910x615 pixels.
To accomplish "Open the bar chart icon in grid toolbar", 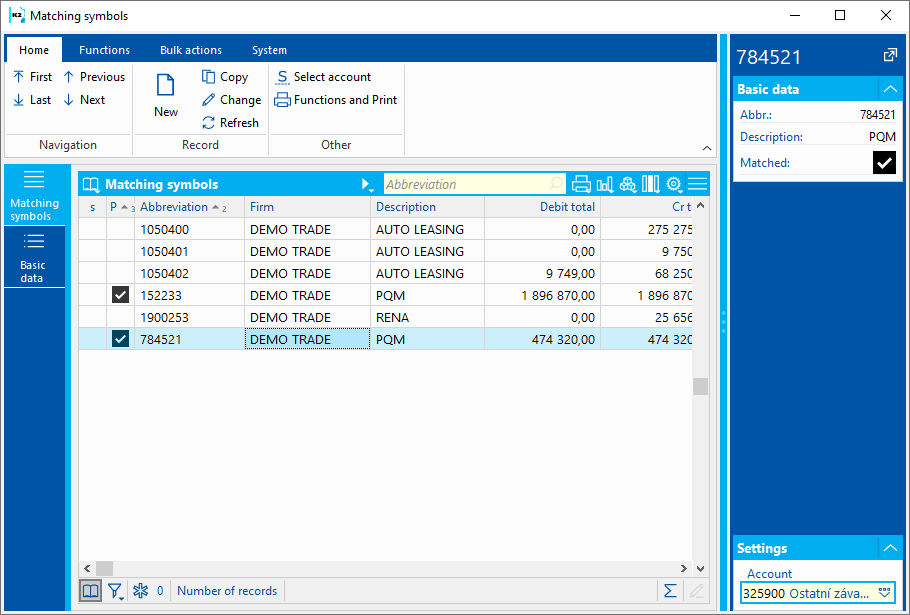I will [x=605, y=184].
